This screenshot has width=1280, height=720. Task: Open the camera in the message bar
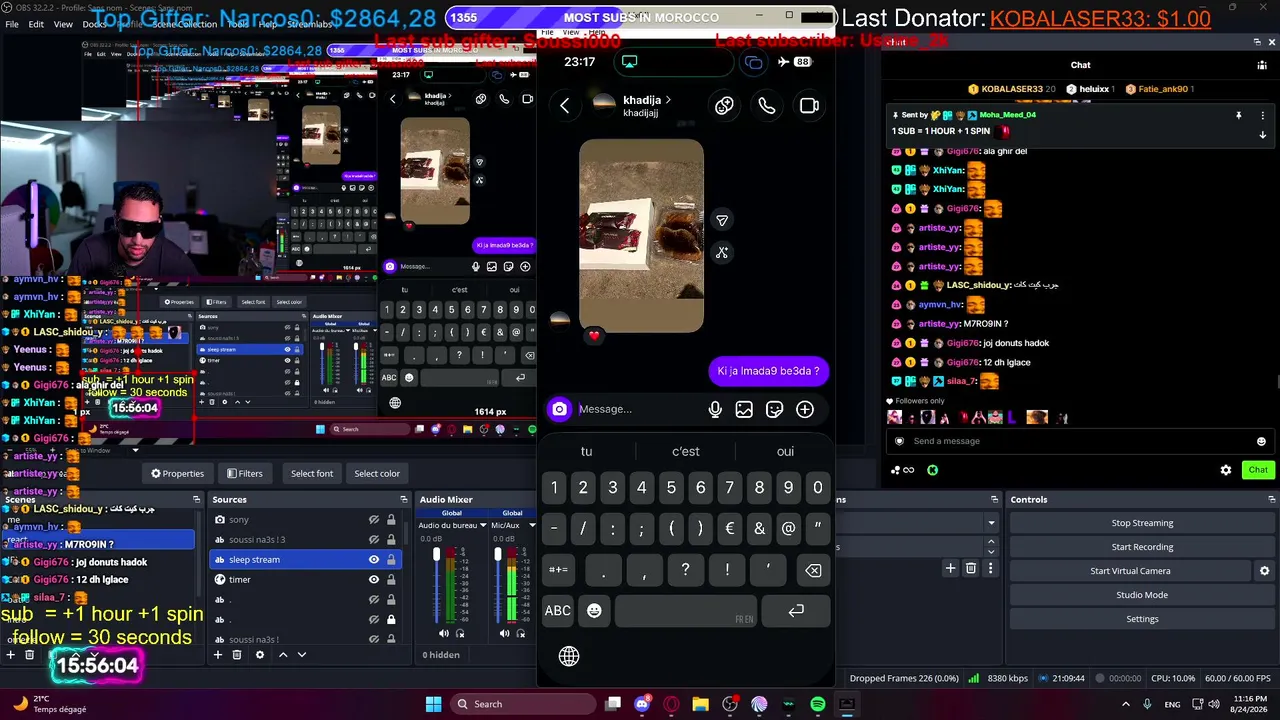(559, 409)
